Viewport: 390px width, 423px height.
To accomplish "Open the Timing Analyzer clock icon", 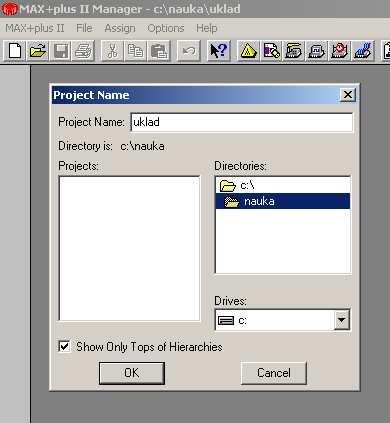I will [x=340, y=51].
